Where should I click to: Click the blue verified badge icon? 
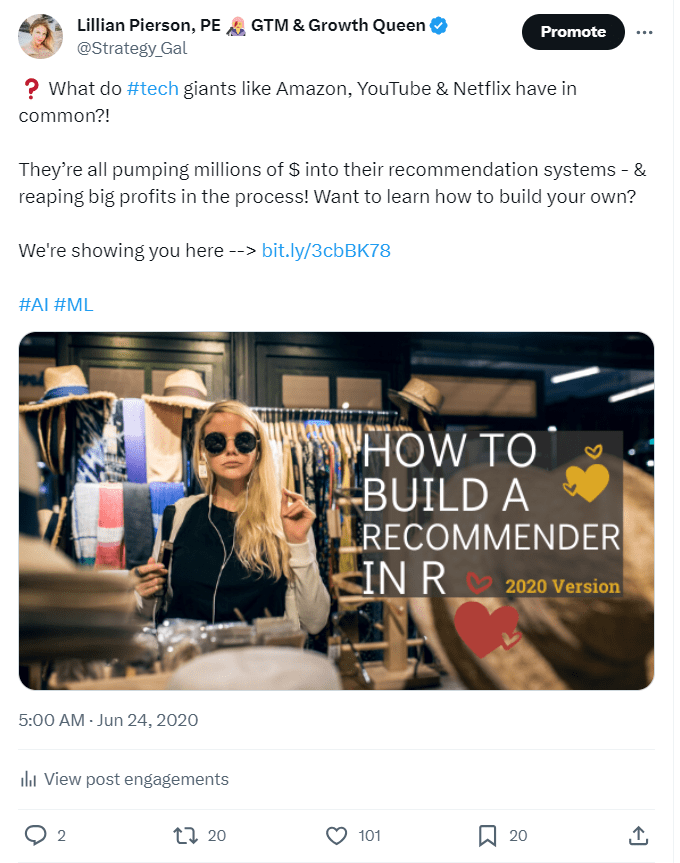438,26
